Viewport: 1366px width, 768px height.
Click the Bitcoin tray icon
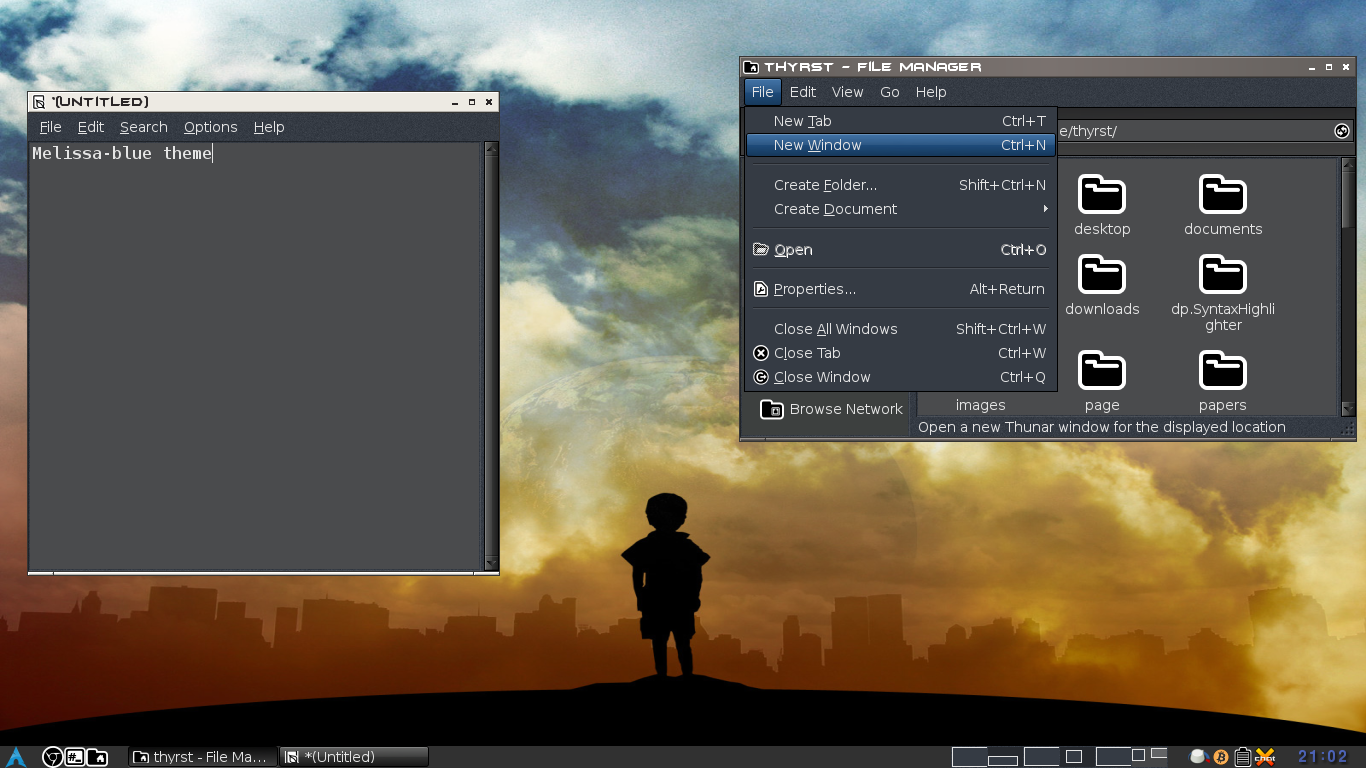click(1220, 757)
